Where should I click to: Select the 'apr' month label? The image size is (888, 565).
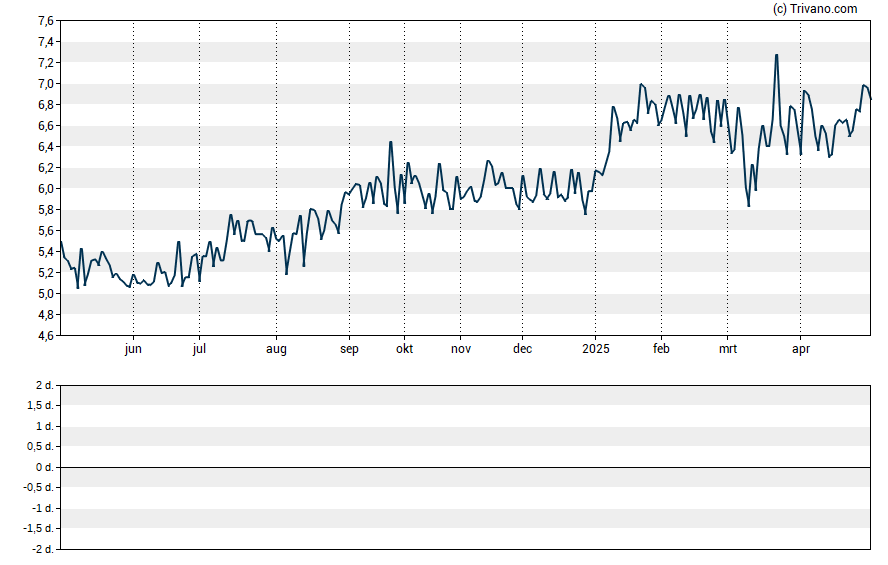coord(801,349)
